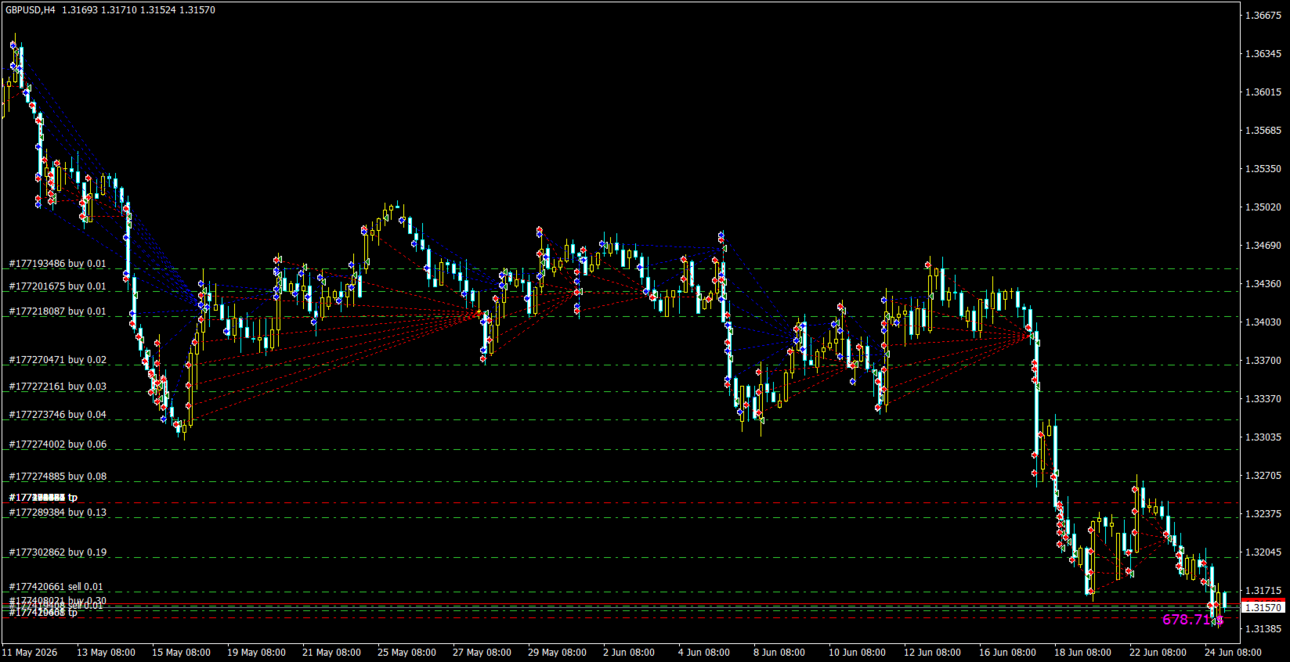The width and height of the screenshot is (1290, 662).
Task: Click price scale value 1.34030
Action: [1263, 322]
